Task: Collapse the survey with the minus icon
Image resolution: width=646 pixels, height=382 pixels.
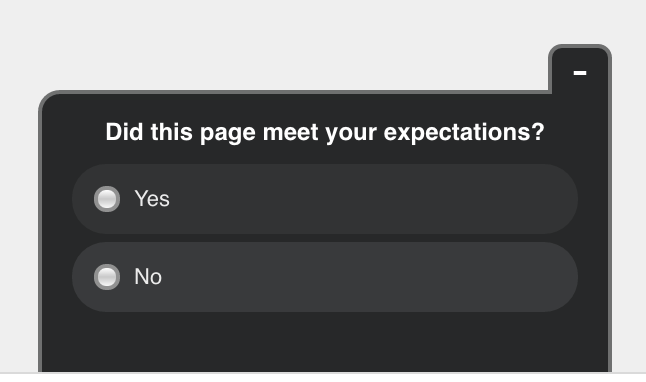Action: tap(580, 73)
